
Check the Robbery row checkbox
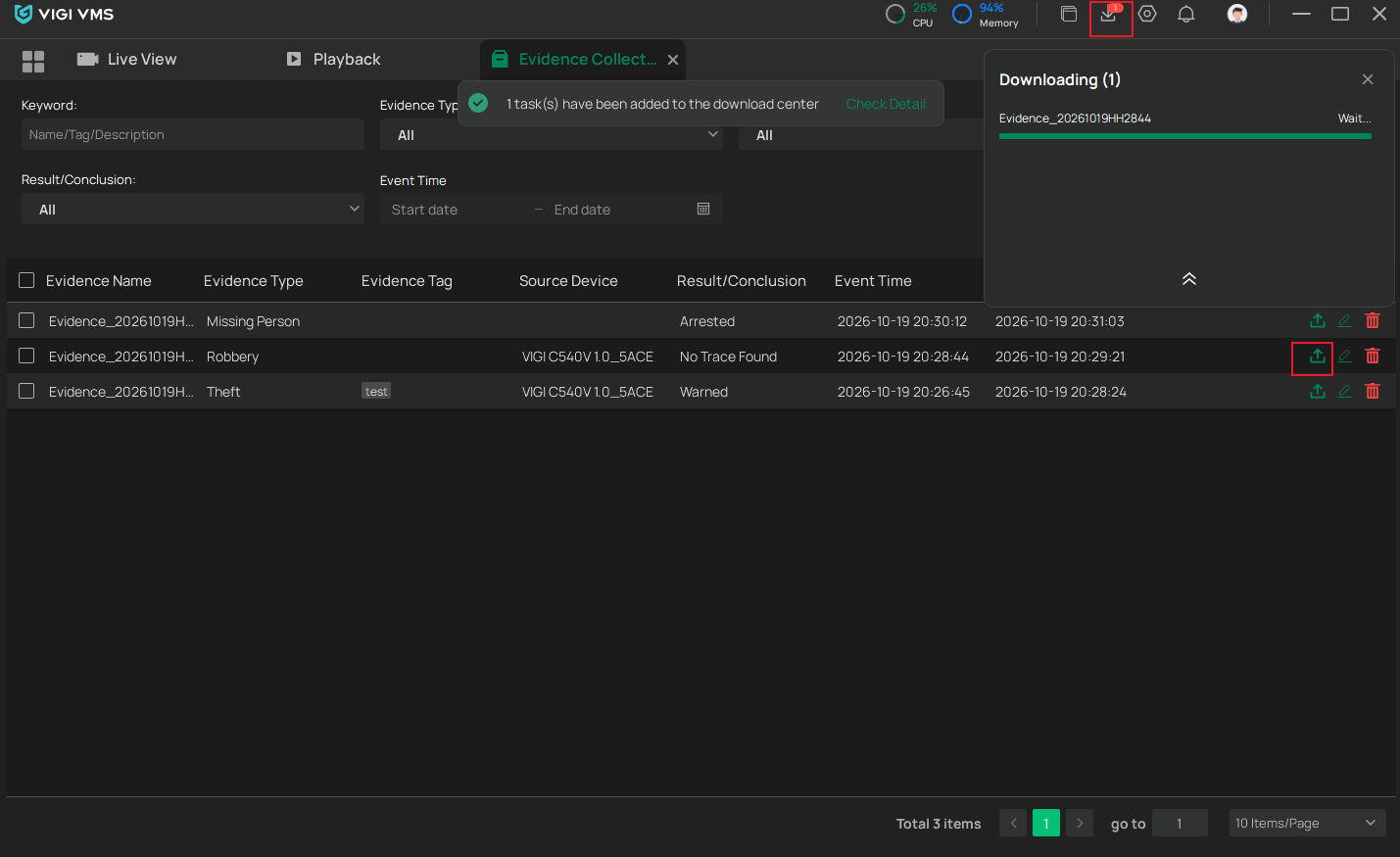(26, 356)
